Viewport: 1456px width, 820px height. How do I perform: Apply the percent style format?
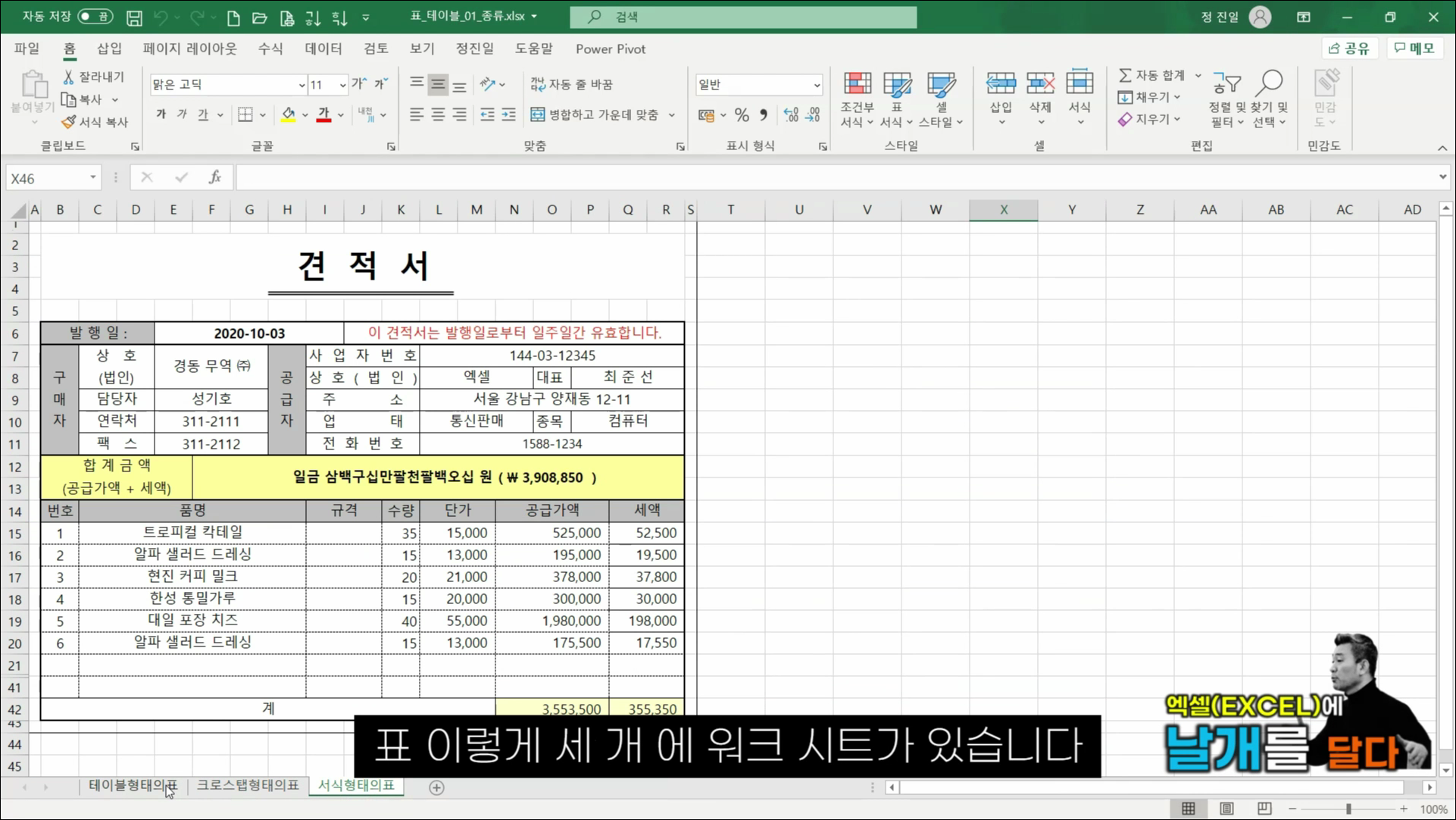coord(742,114)
